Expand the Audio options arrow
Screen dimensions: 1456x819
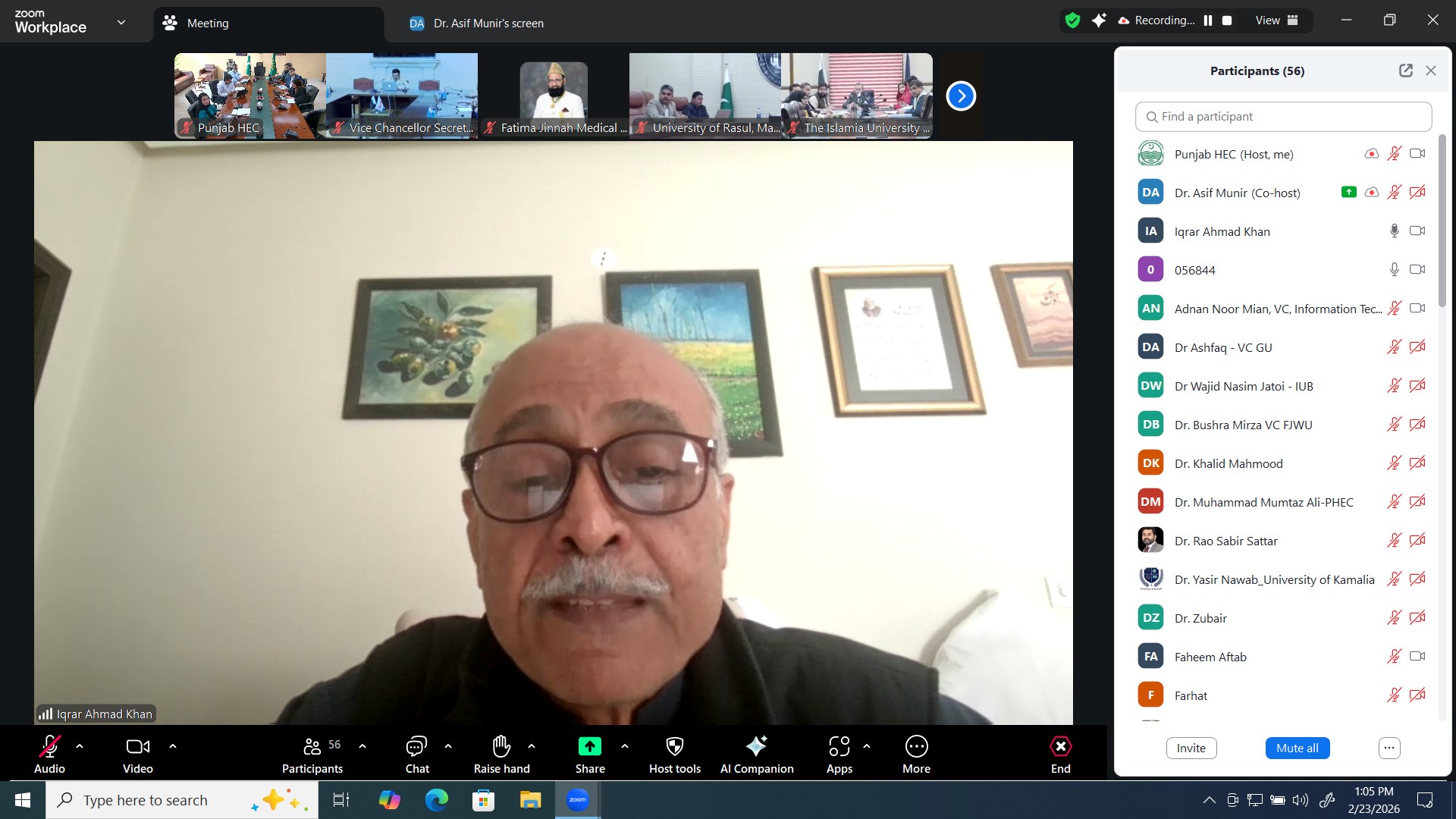[x=80, y=746]
